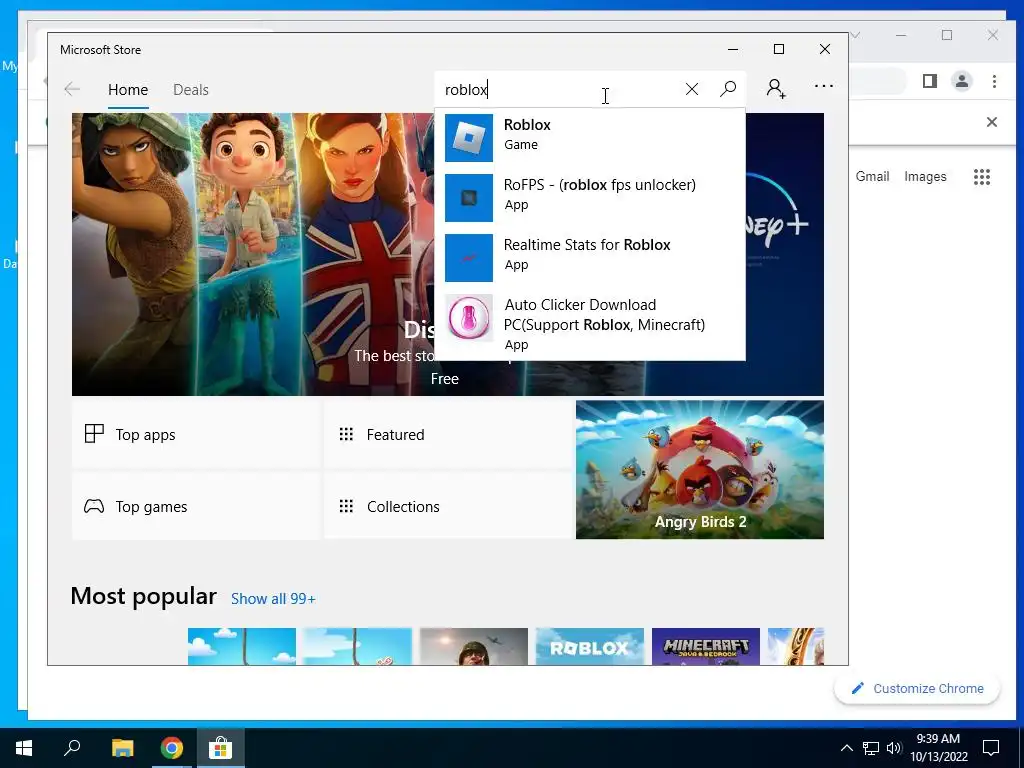1024x768 pixels.
Task: Open the Angry Birds 2 tile
Action: click(699, 470)
